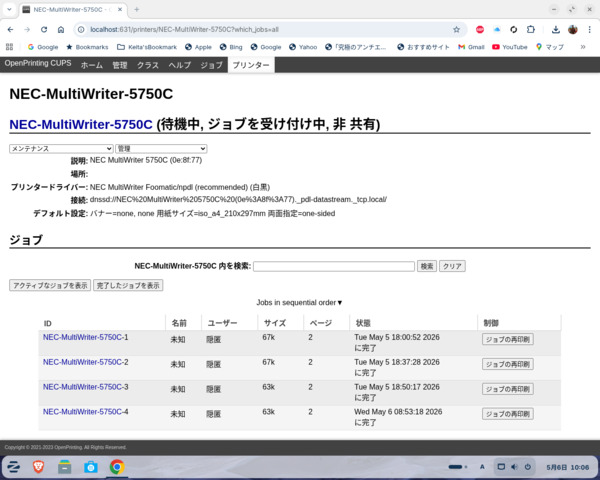Open the apps grid in bookmarks bar
The width and height of the screenshot is (600, 480).
pyautogui.click(x=10, y=47)
